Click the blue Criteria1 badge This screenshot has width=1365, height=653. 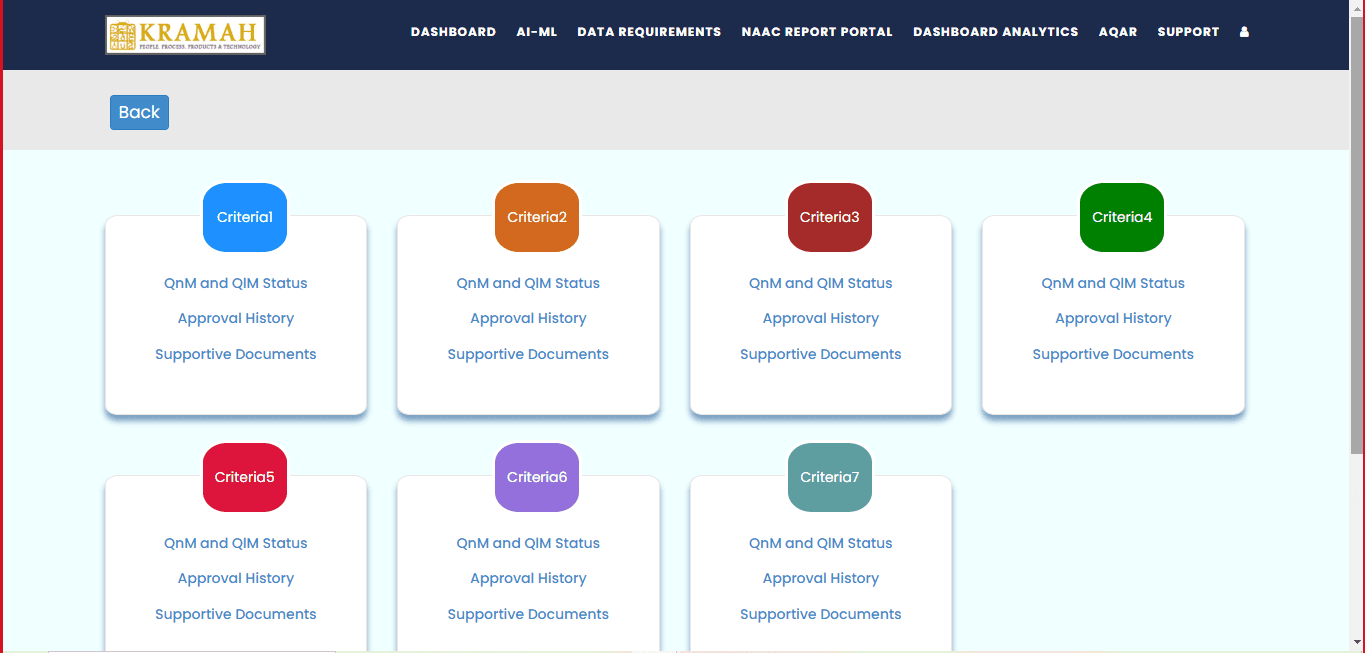(x=245, y=217)
